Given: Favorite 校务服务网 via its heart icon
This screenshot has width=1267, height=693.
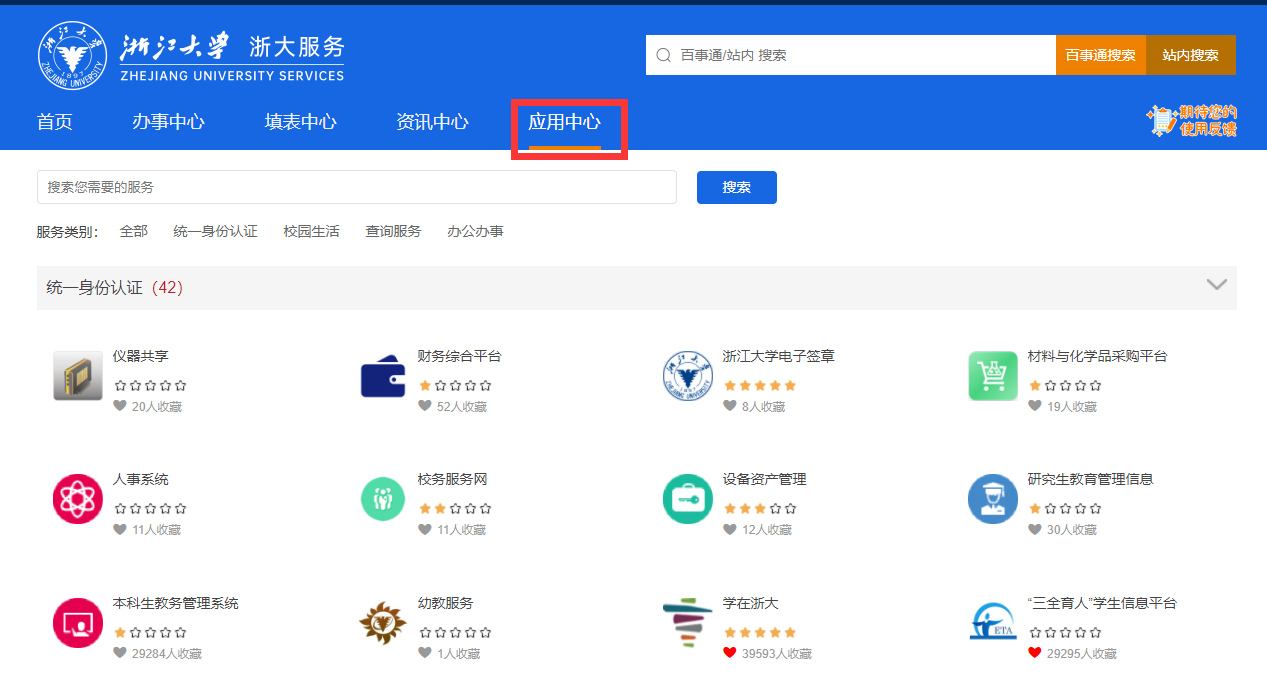Looking at the screenshot, I should coord(425,530).
